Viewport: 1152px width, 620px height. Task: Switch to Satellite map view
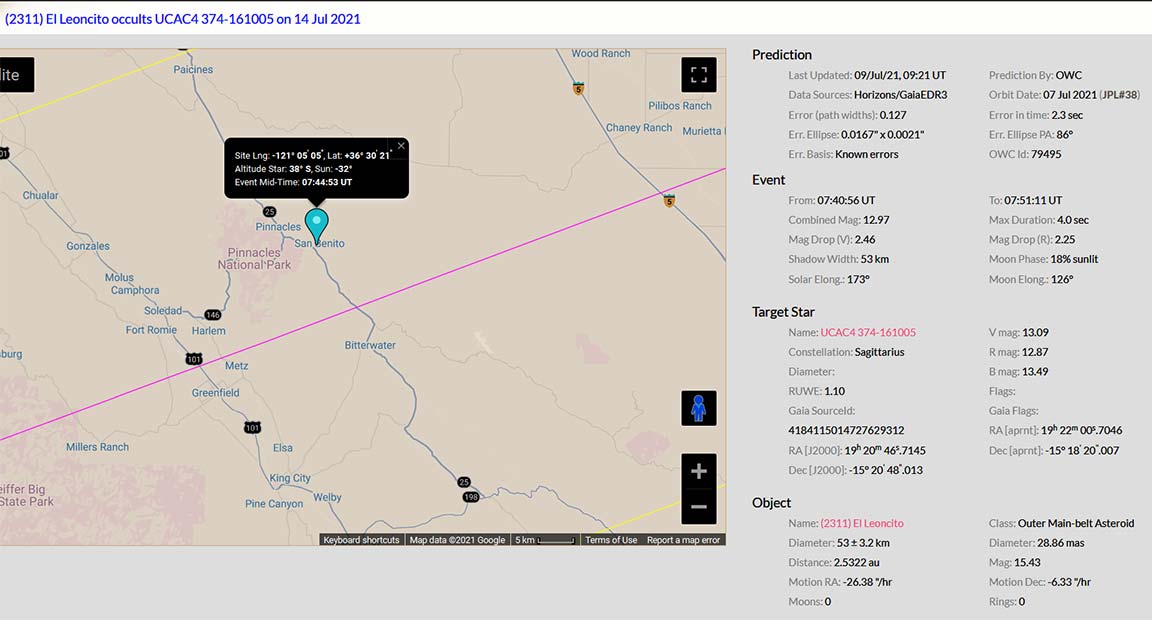(x=16, y=75)
